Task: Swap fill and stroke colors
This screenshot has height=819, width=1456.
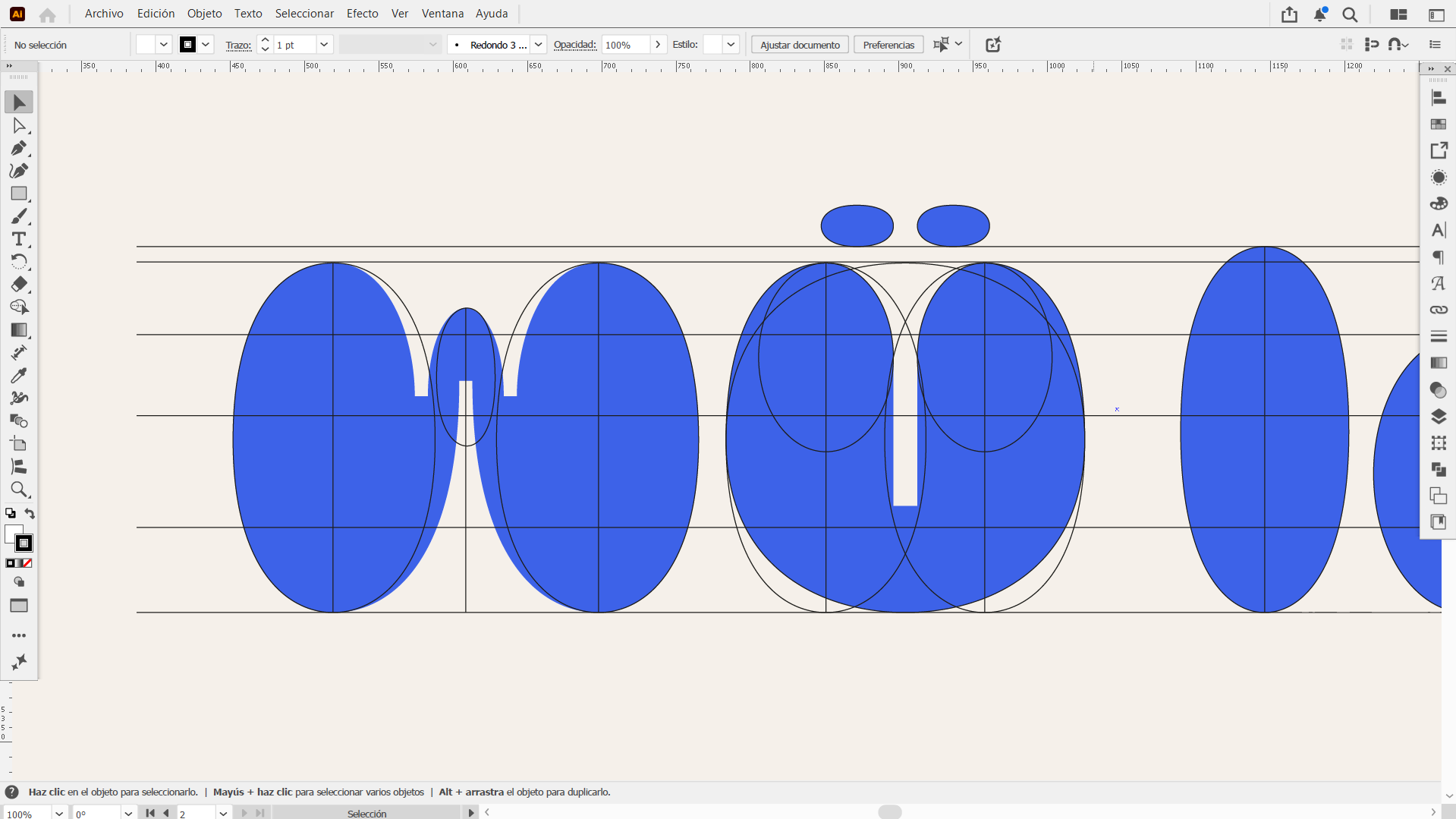Action: (30, 514)
